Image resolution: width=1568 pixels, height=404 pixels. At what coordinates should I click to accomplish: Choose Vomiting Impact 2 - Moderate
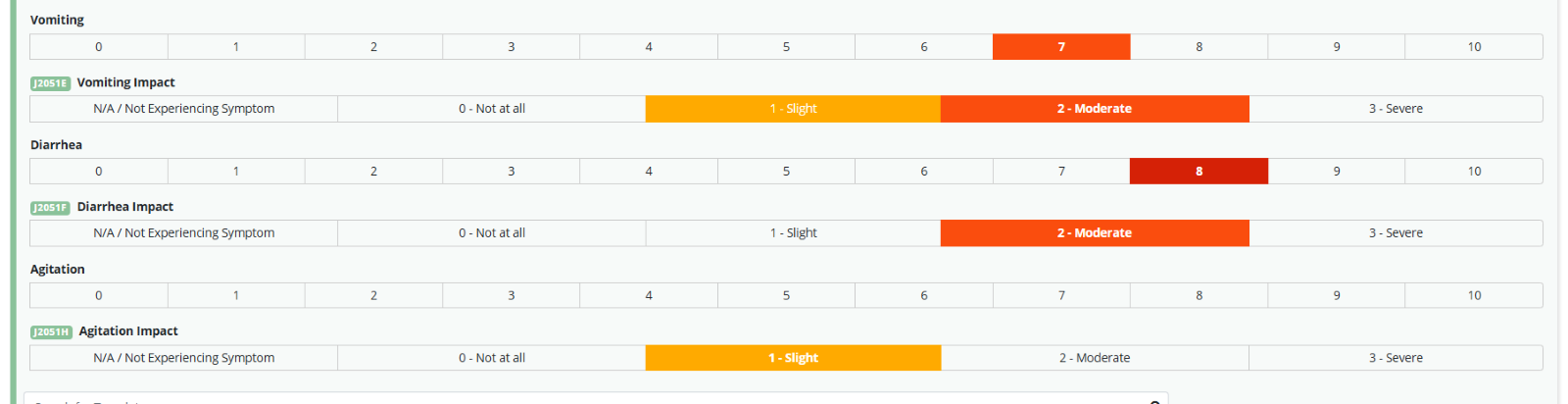(x=1094, y=109)
